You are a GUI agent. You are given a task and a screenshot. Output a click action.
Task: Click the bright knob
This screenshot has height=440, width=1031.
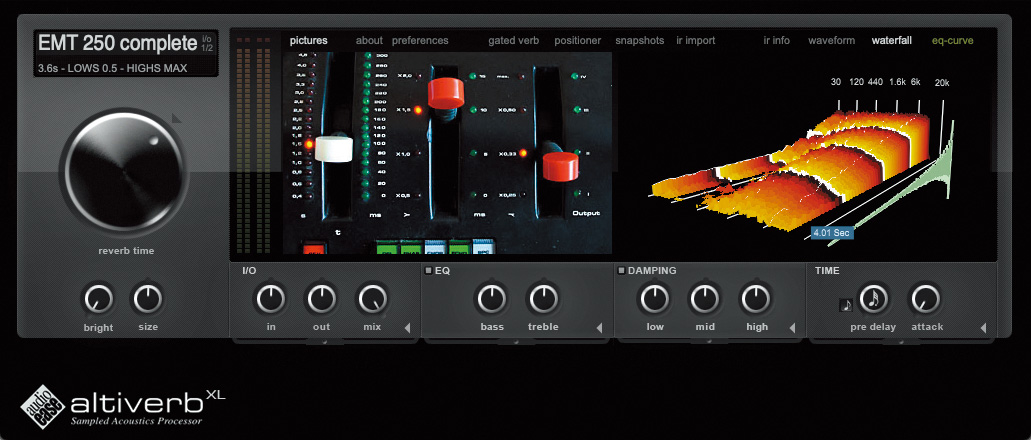coord(98,299)
